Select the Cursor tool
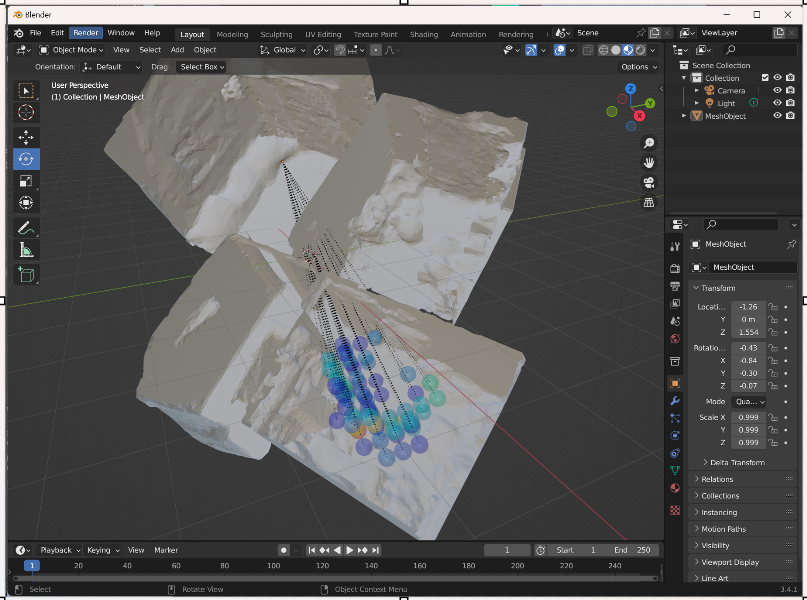The width and height of the screenshot is (807, 600). [26, 112]
